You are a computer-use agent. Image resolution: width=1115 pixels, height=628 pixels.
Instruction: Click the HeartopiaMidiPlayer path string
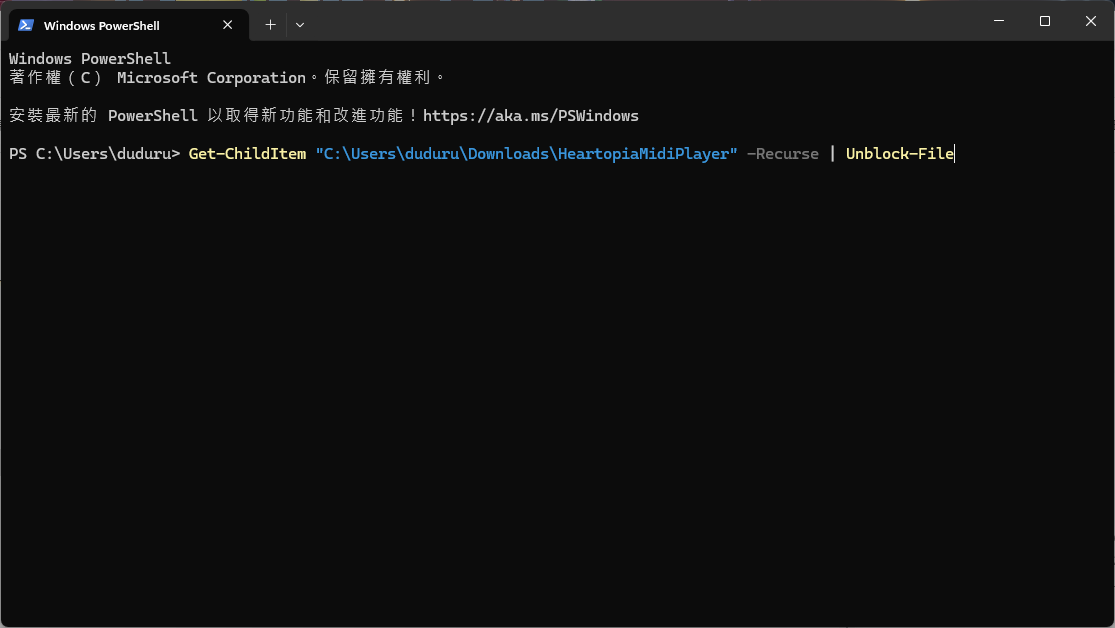(x=526, y=154)
